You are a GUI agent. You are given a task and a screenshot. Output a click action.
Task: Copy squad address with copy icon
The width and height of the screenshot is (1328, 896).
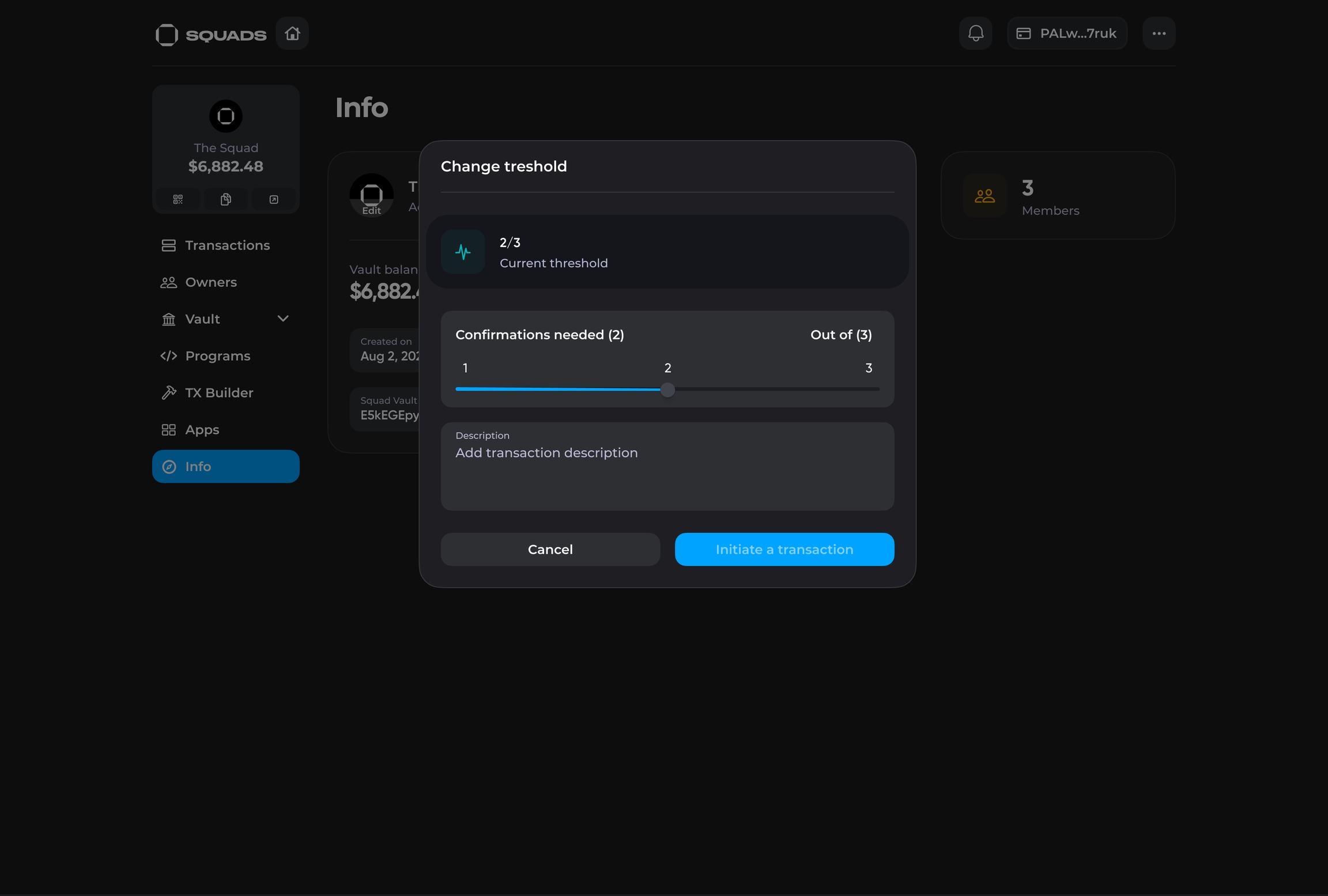(225, 199)
